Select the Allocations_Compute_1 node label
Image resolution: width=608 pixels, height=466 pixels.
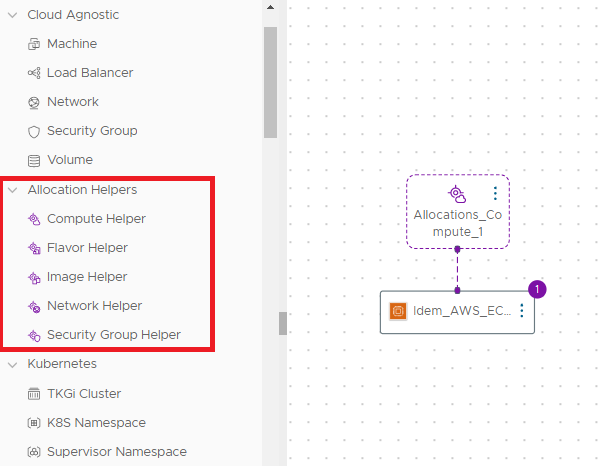(458, 223)
